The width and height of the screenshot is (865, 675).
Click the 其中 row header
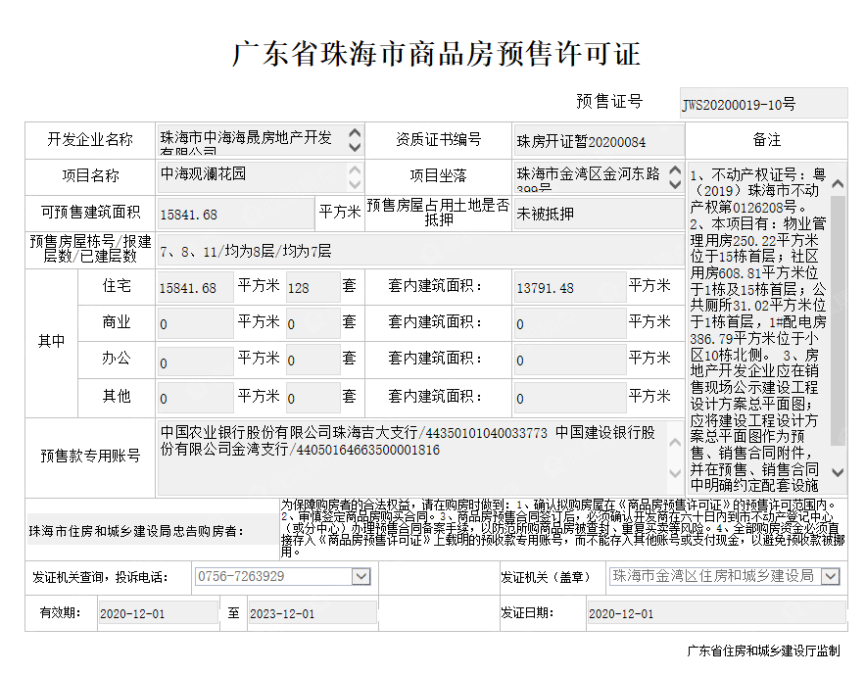[x=51, y=342]
